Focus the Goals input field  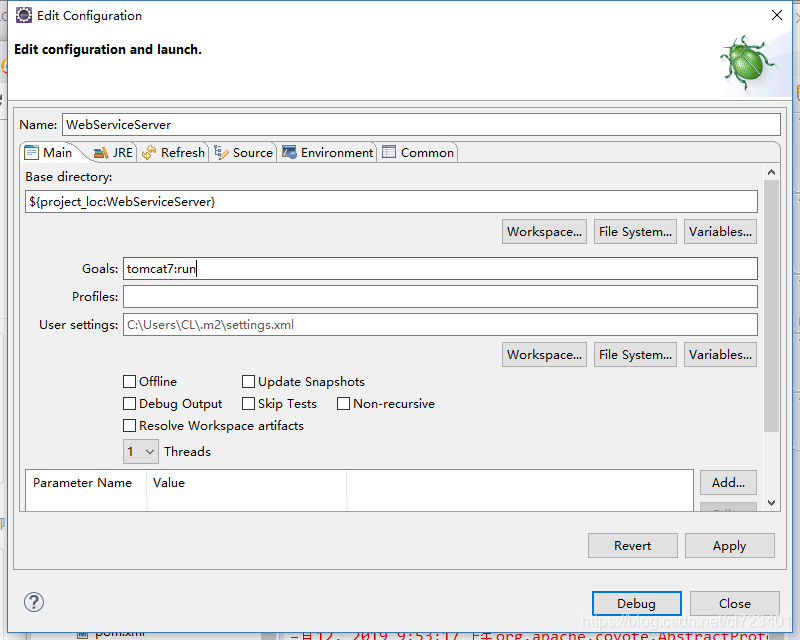click(440, 268)
